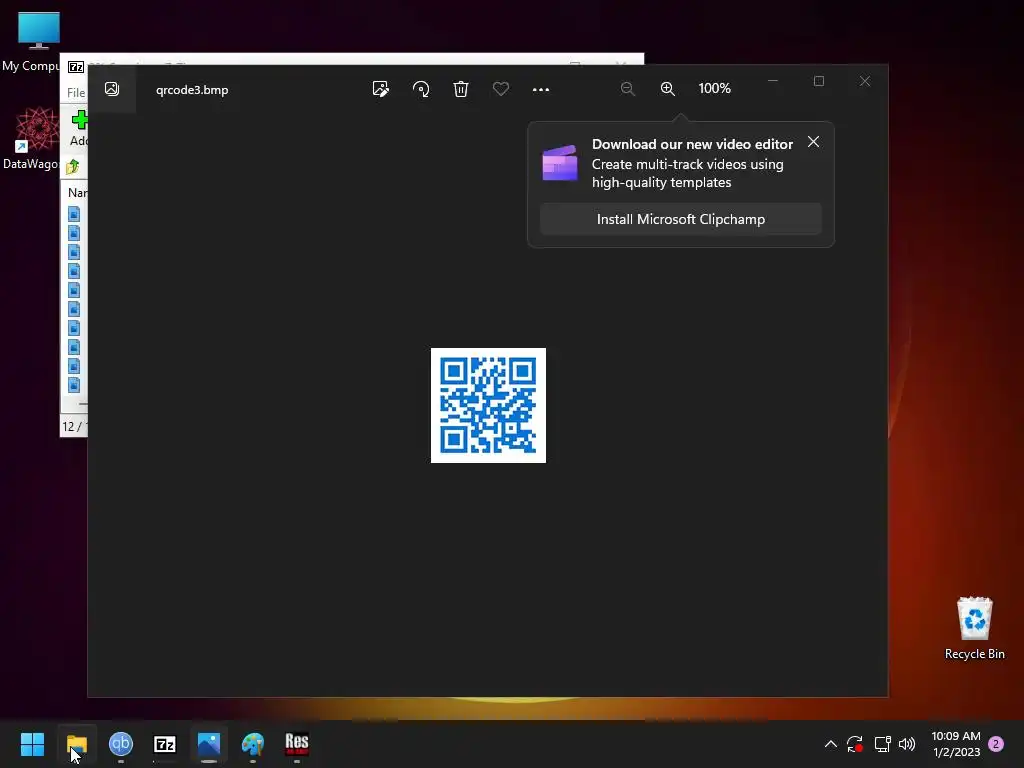Maximize the Photos window
The height and width of the screenshot is (768, 1024).
(819, 81)
